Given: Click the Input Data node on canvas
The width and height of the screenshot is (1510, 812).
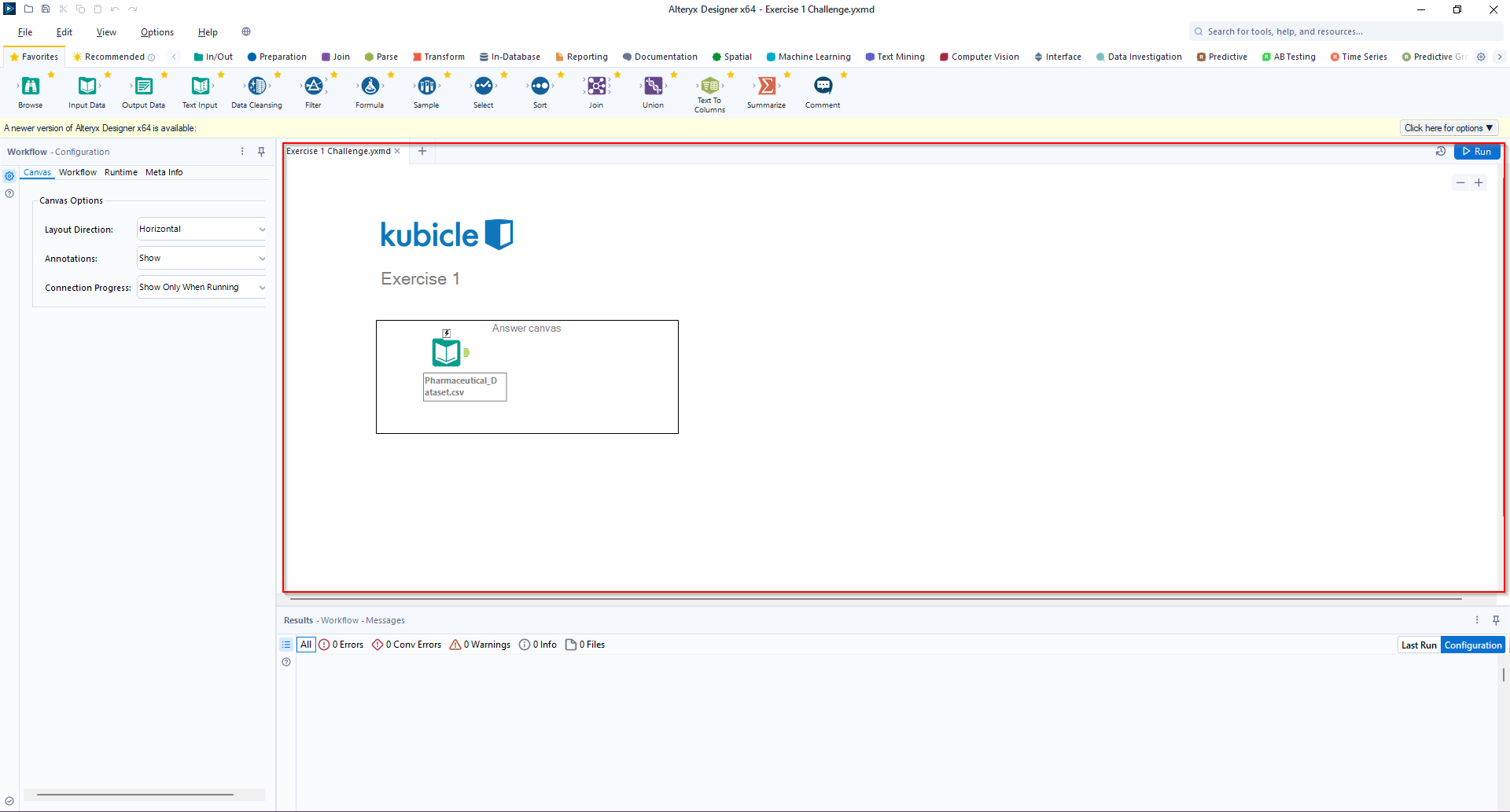Looking at the screenshot, I should [447, 352].
